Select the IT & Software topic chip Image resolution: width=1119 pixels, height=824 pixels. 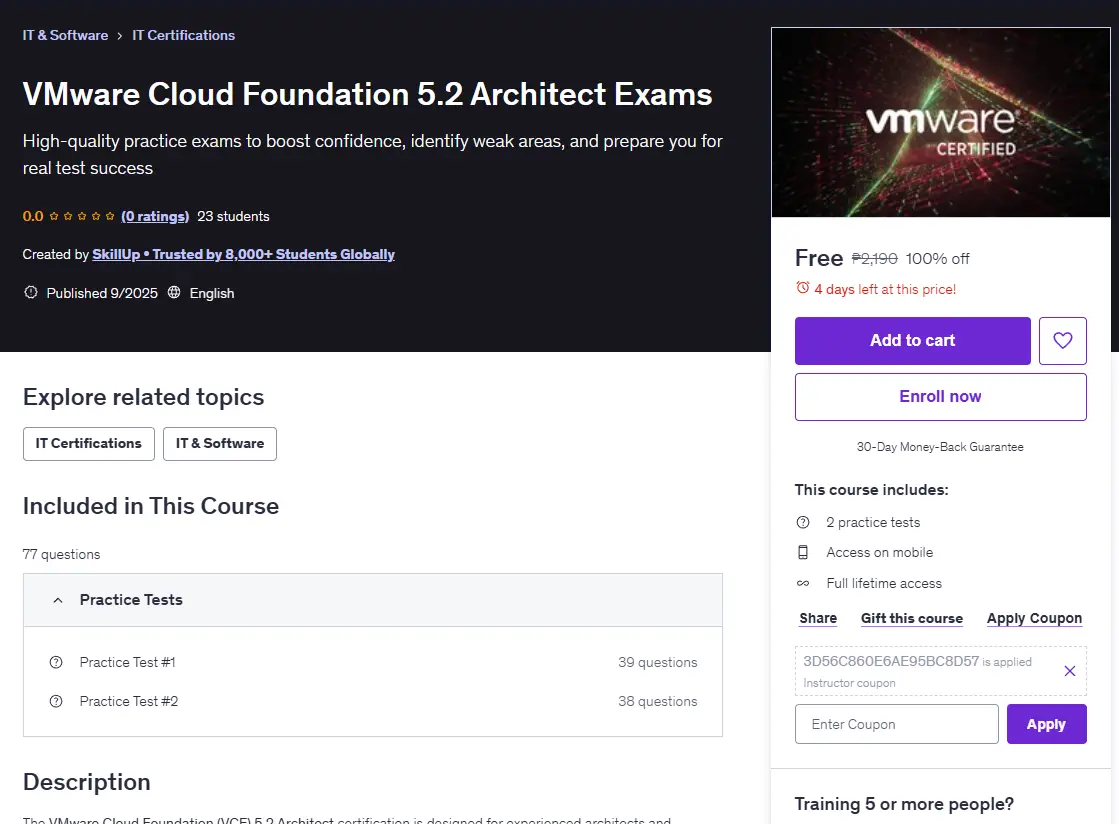point(220,444)
